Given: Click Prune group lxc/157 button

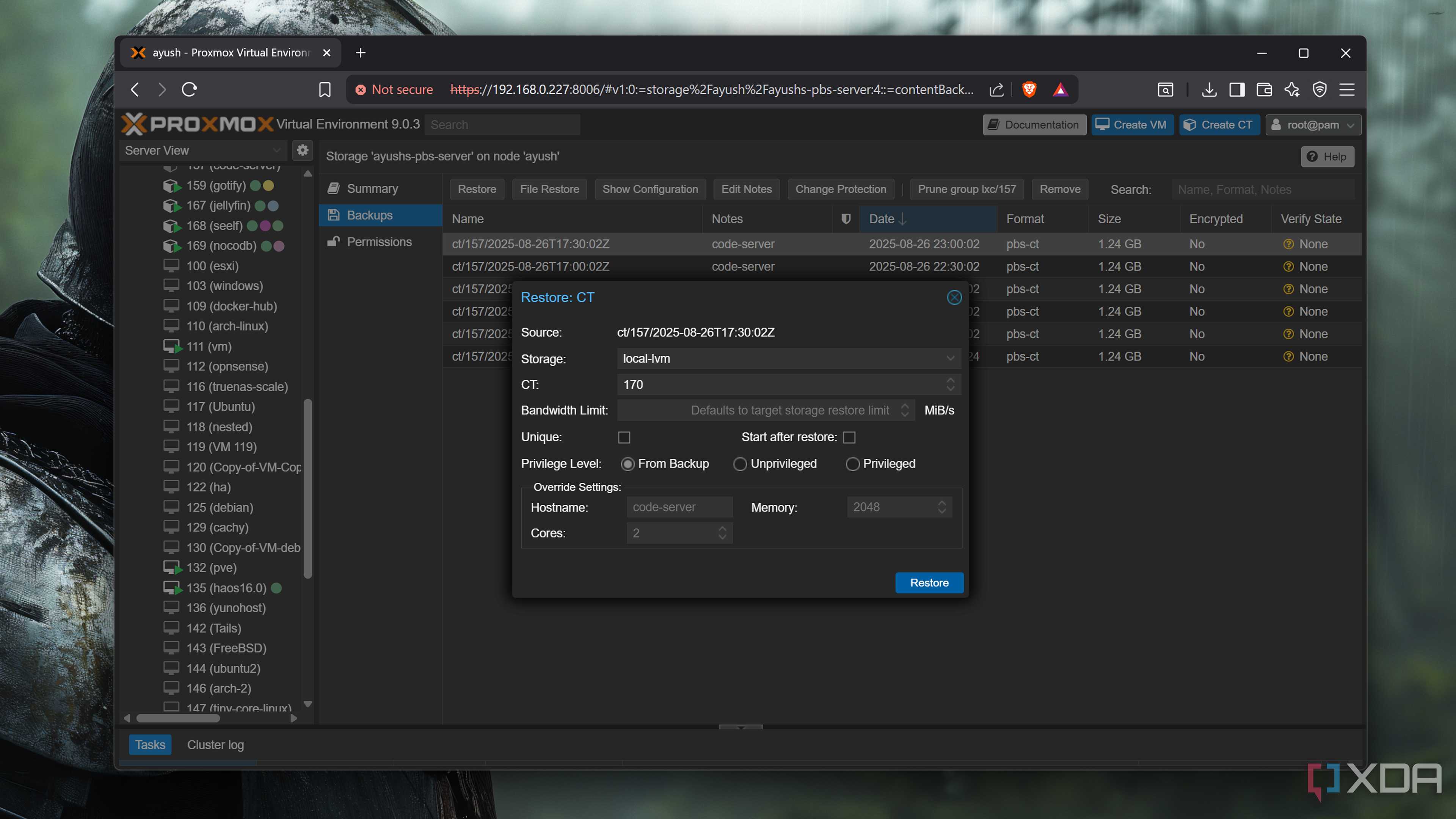Looking at the screenshot, I should pyautogui.click(x=966, y=189).
